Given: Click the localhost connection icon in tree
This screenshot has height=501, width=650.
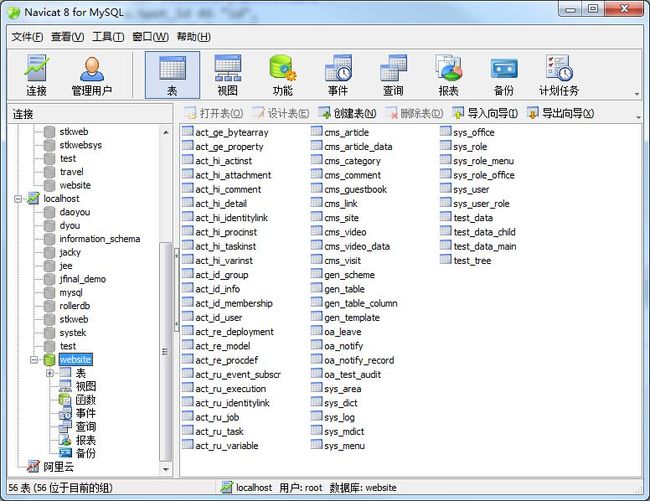Looking at the screenshot, I should pos(33,198).
